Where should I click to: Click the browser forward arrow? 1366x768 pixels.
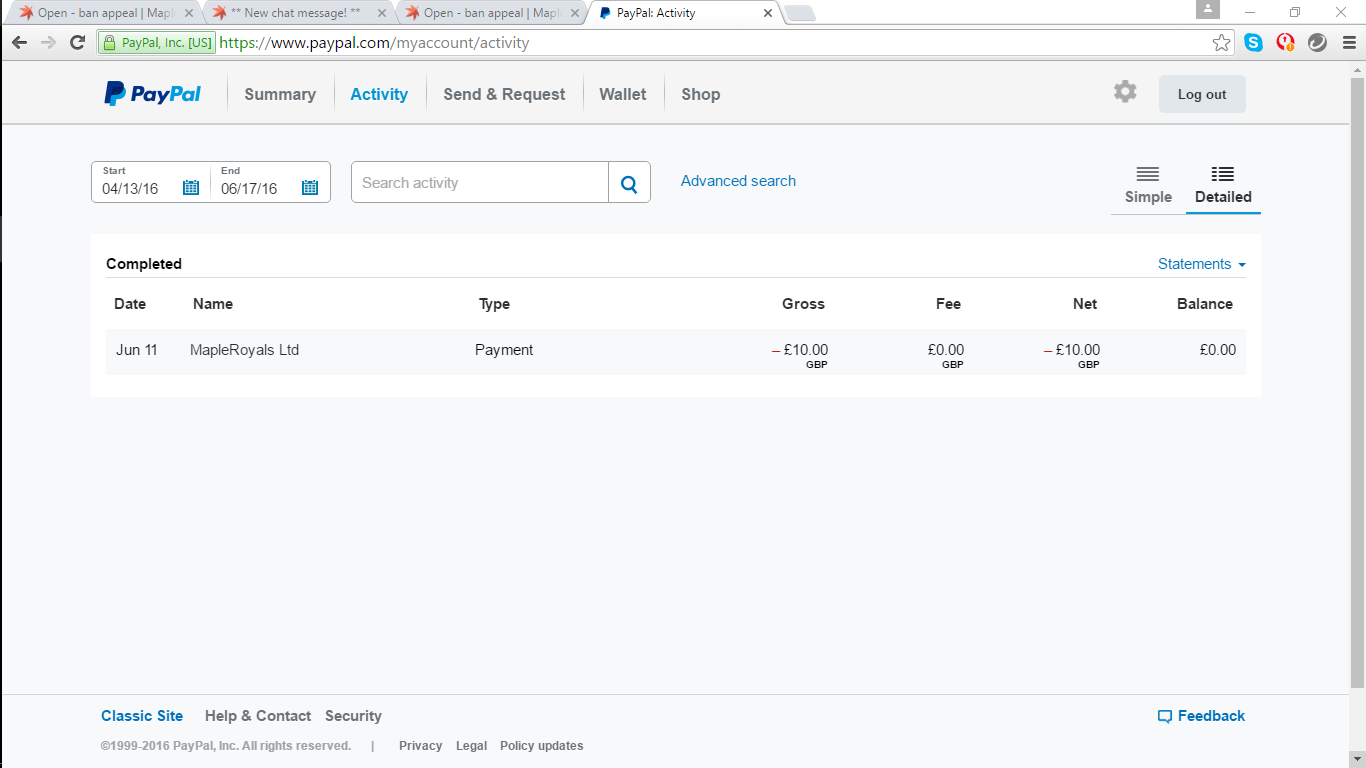click(48, 43)
